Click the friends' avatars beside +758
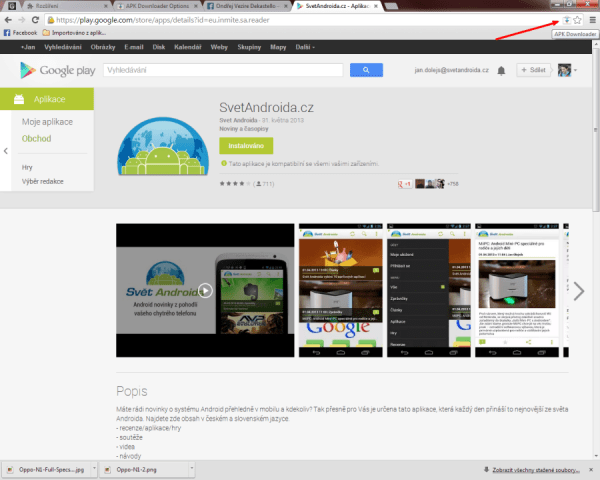 tap(430, 184)
